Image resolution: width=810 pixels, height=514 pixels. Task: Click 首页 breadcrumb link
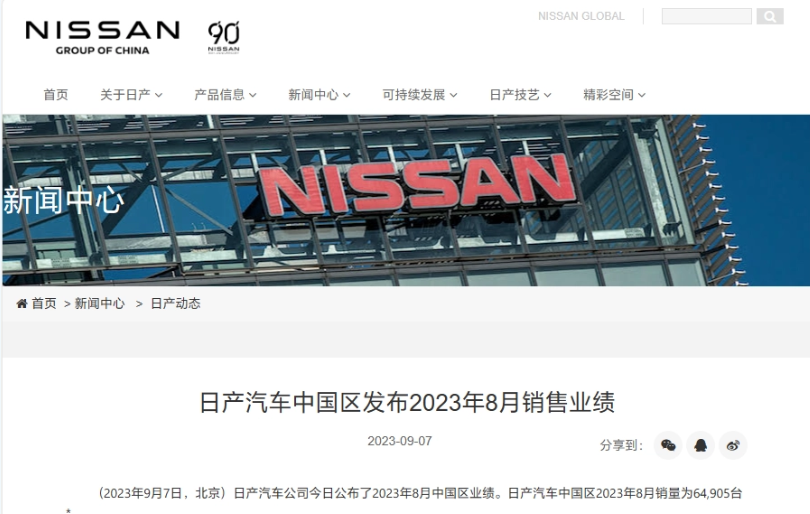(44, 303)
